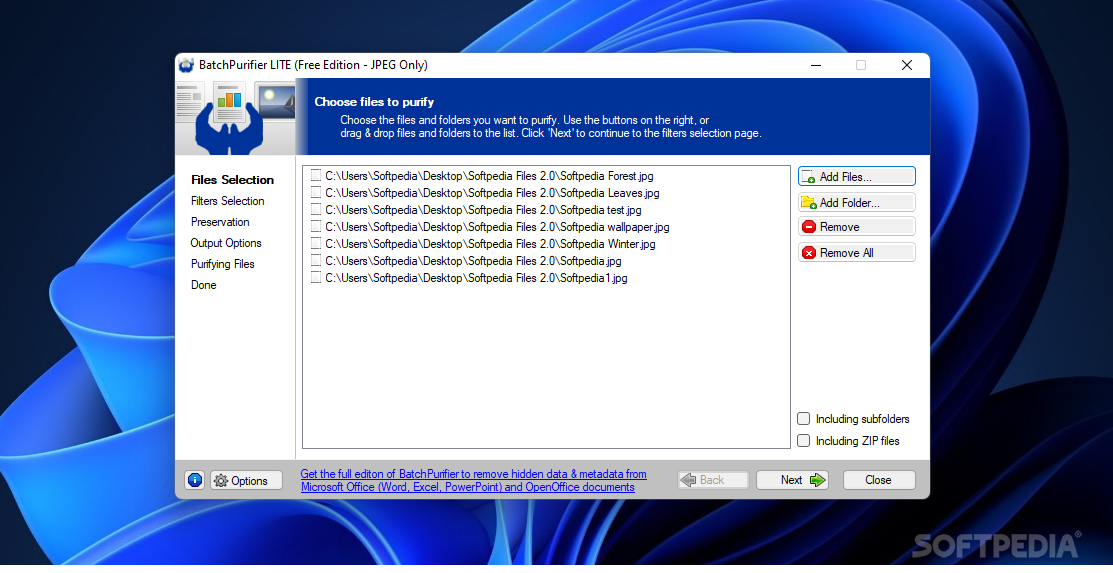Select the Softpedia Leaves.jpg path text
The width and height of the screenshot is (1113, 573).
(492, 193)
